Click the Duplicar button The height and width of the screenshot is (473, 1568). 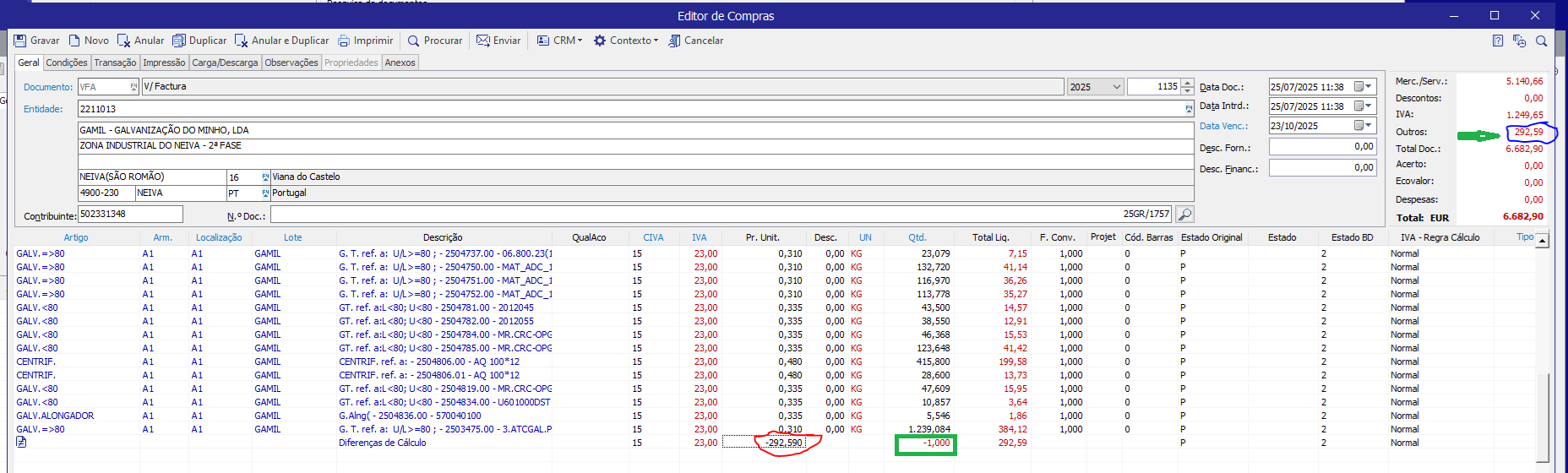[199, 41]
